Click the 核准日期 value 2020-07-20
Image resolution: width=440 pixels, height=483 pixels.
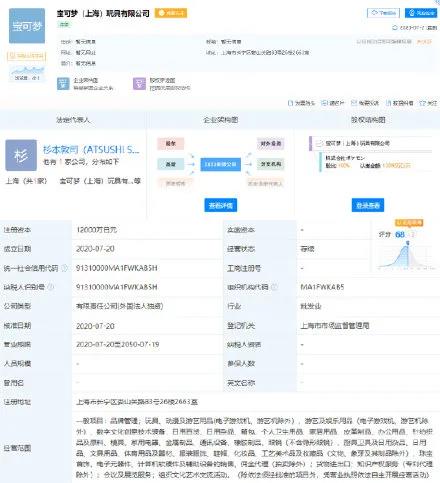point(95,326)
